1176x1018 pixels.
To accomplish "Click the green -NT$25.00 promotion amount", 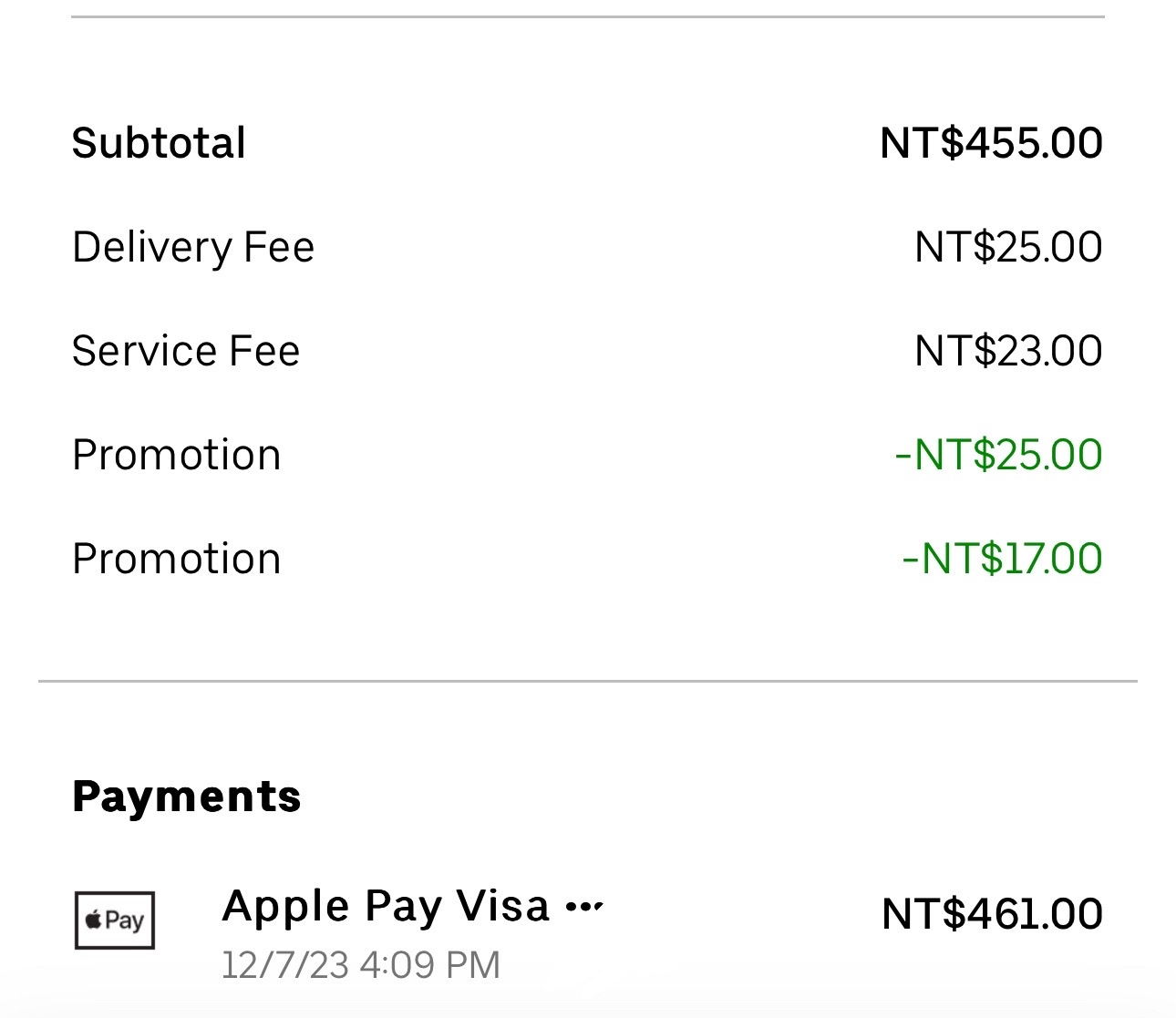I will [999, 455].
